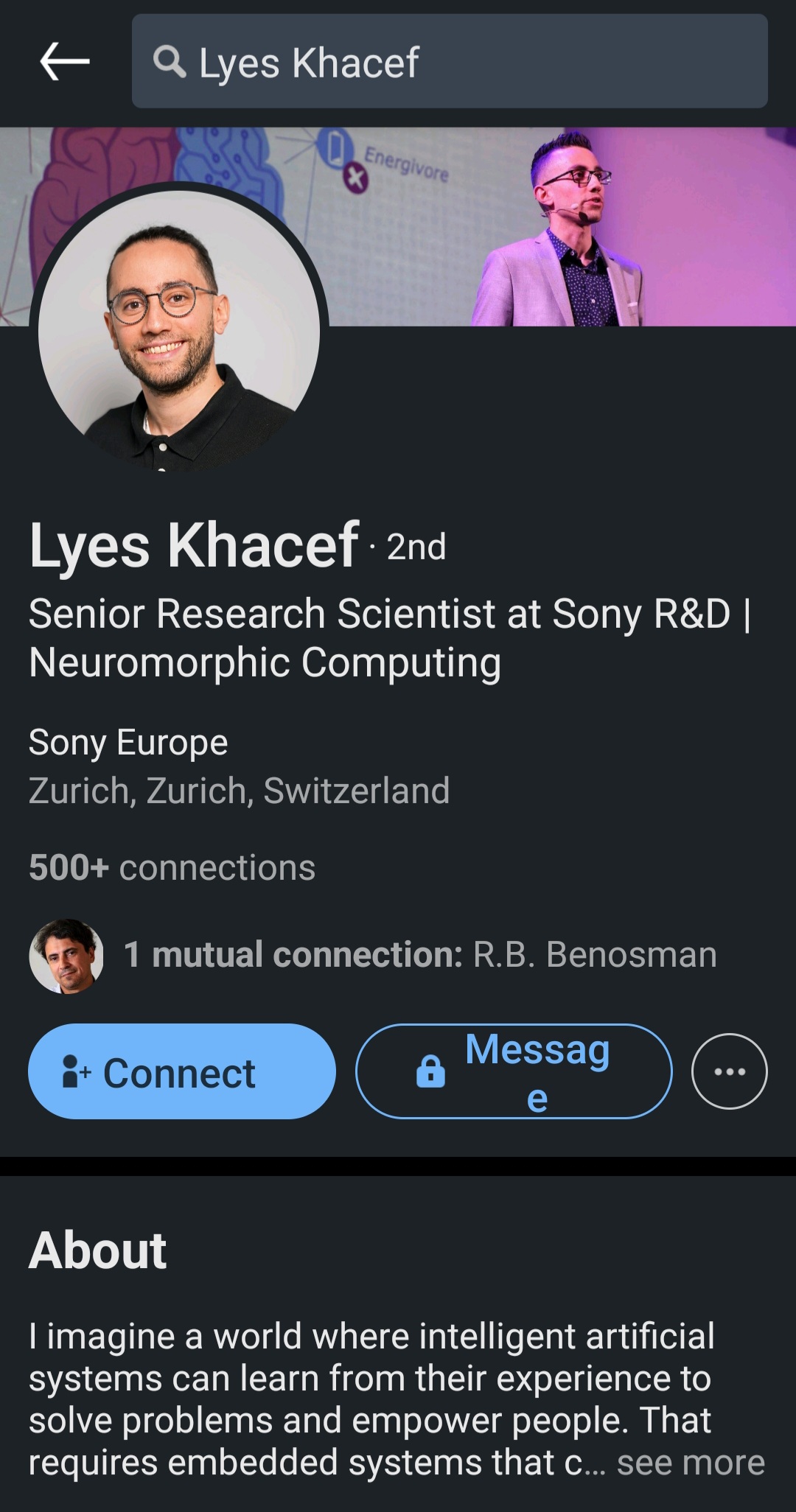796x1512 pixels.
Task: Tap the Lyes Khacef profile name
Action: click(194, 545)
